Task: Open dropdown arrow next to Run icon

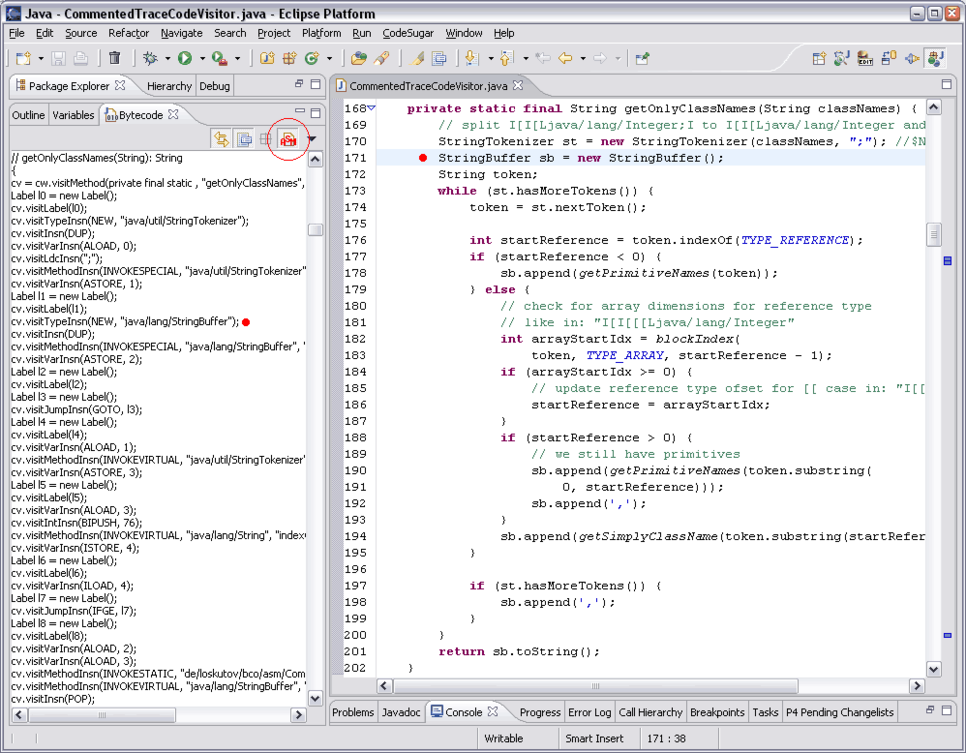Action: [x=202, y=59]
